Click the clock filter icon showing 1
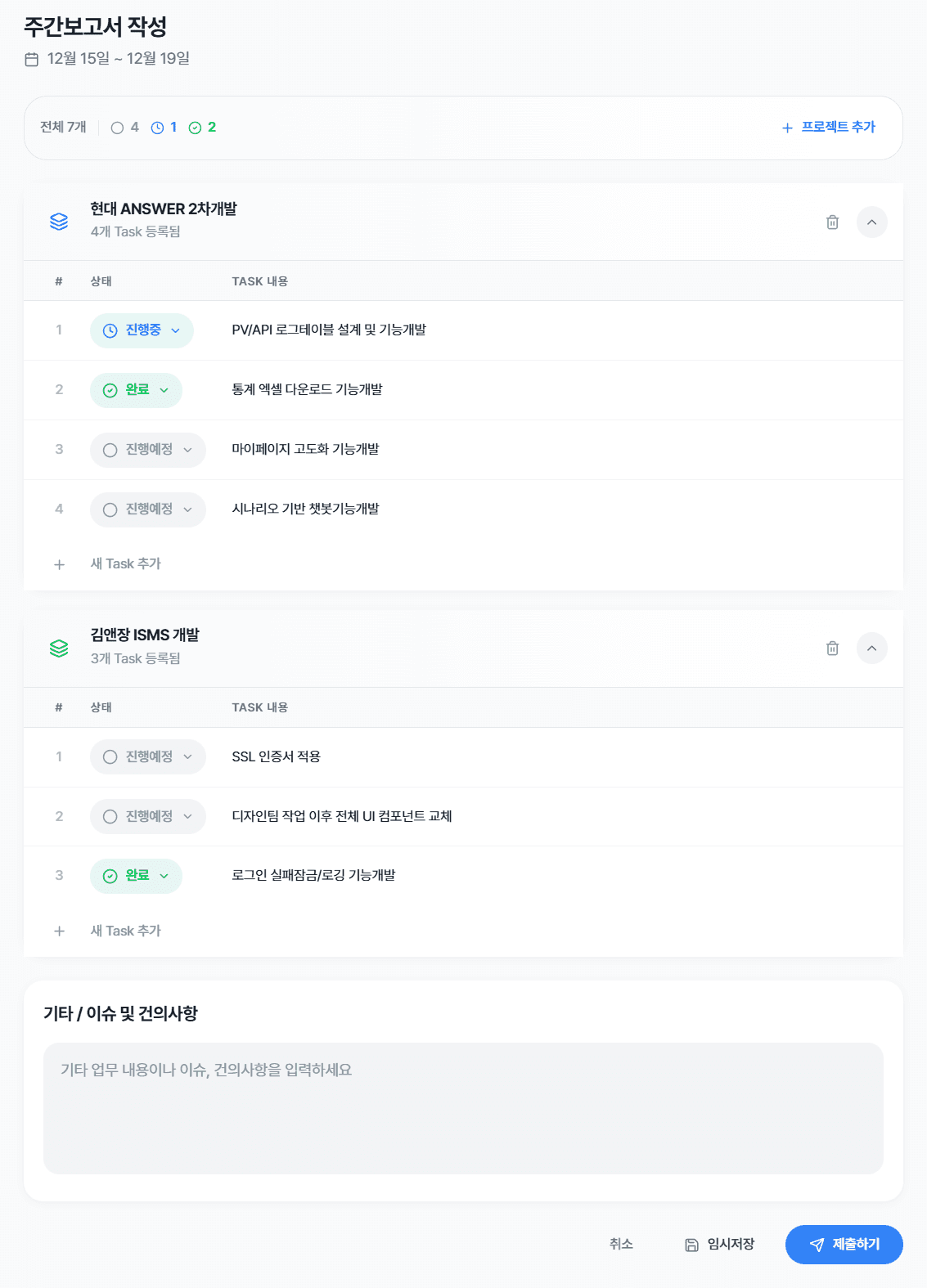Image resolution: width=927 pixels, height=1288 pixels. (x=156, y=127)
